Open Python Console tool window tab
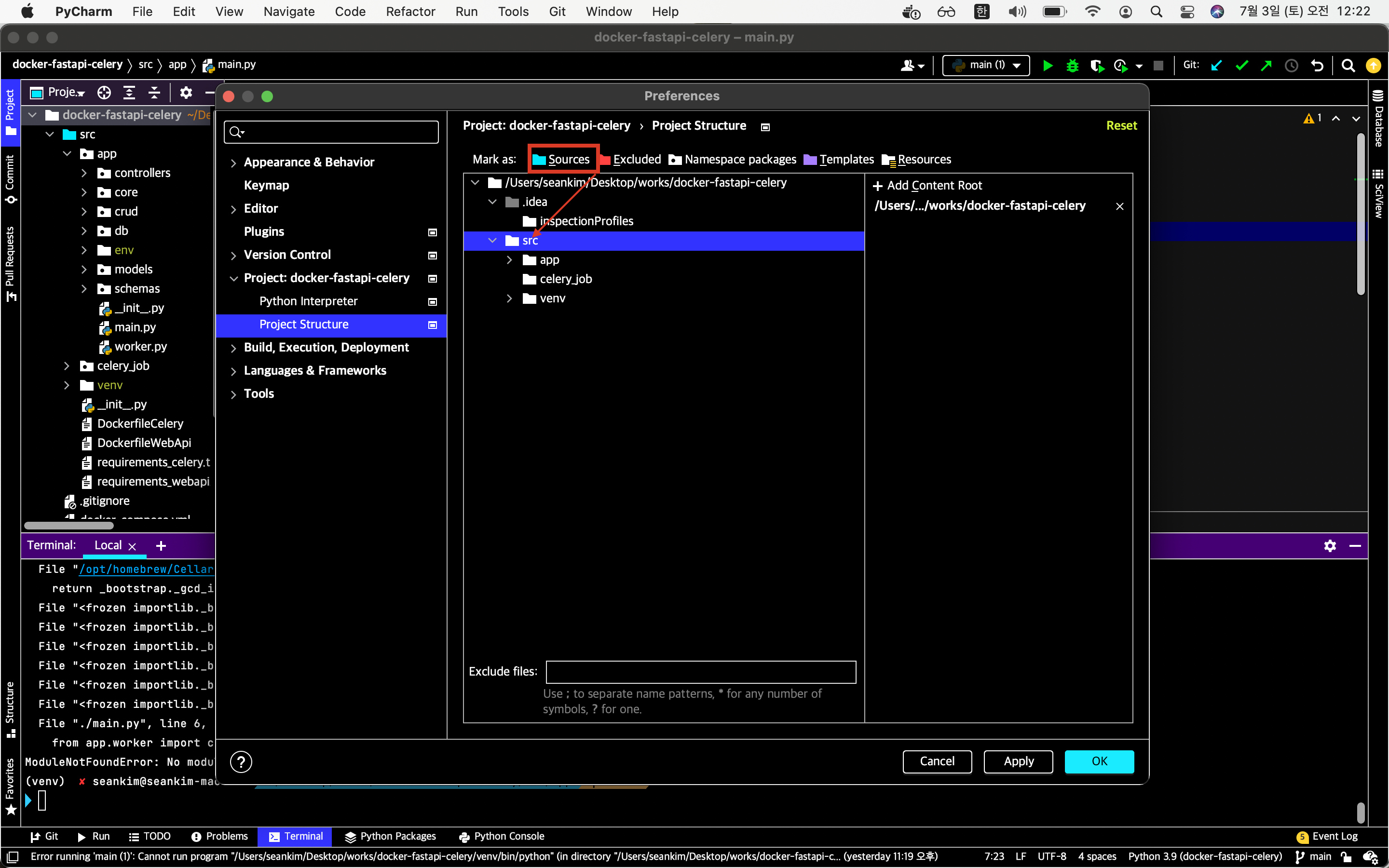The width and height of the screenshot is (1389, 868). (502, 837)
